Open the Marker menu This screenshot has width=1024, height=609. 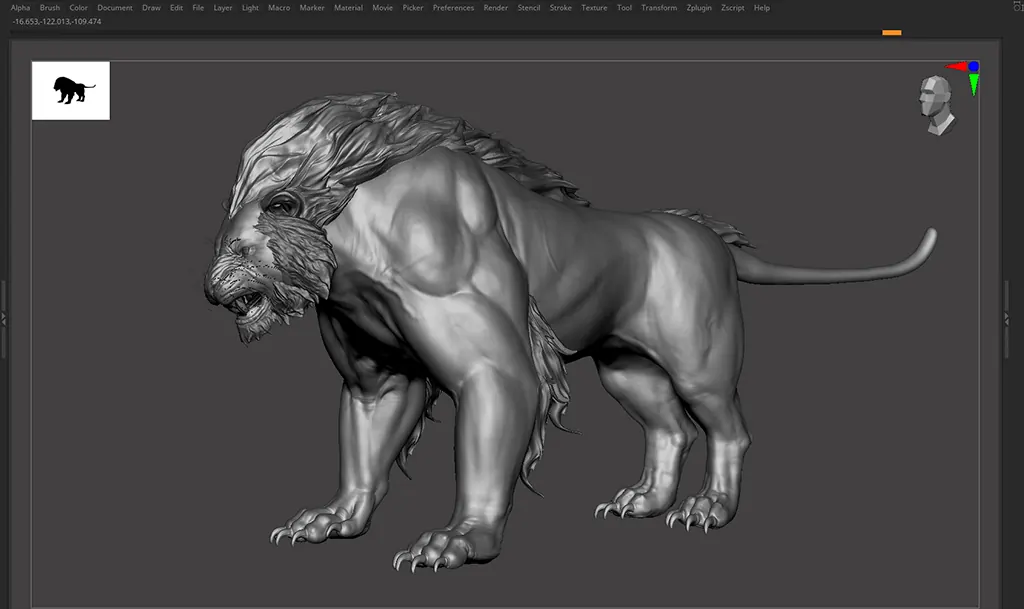point(312,8)
